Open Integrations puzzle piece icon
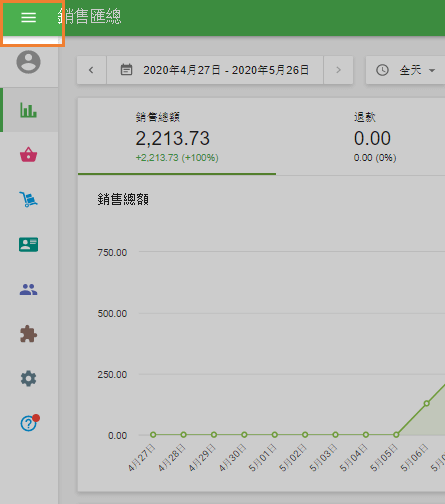The width and height of the screenshot is (445, 504). click(28, 334)
